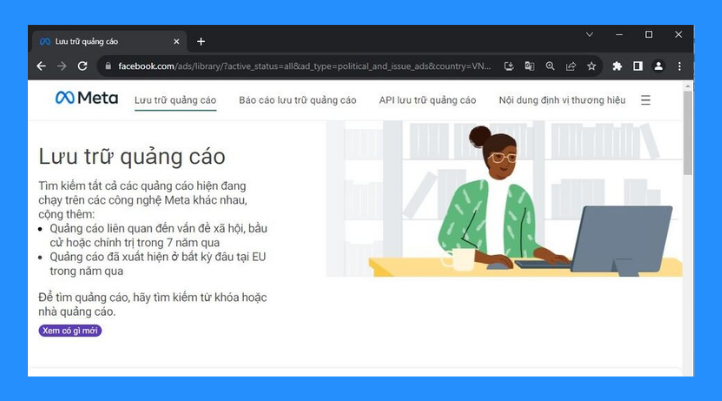Click the share page icon
The height and width of the screenshot is (401, 722).
point(571,66)
